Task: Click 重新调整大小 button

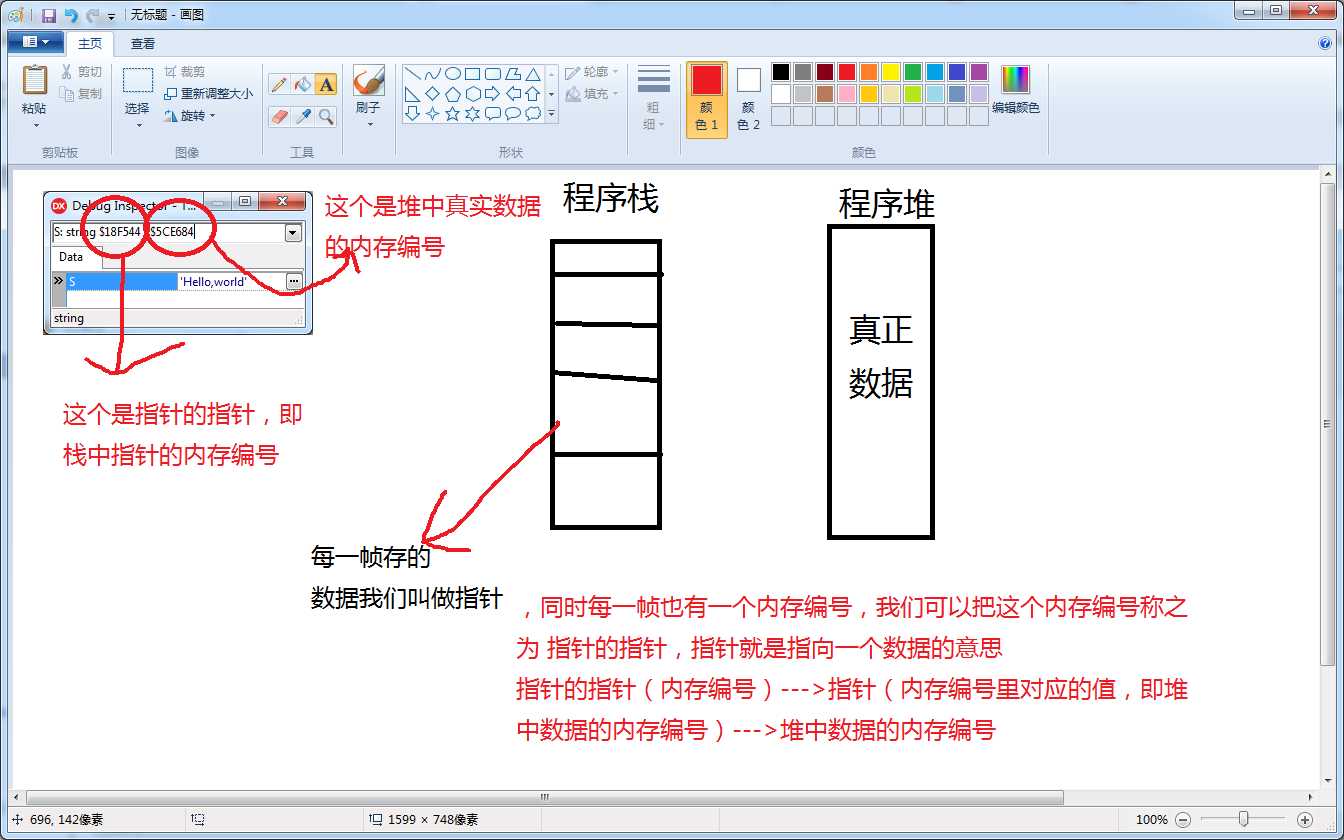Action: 208,93
